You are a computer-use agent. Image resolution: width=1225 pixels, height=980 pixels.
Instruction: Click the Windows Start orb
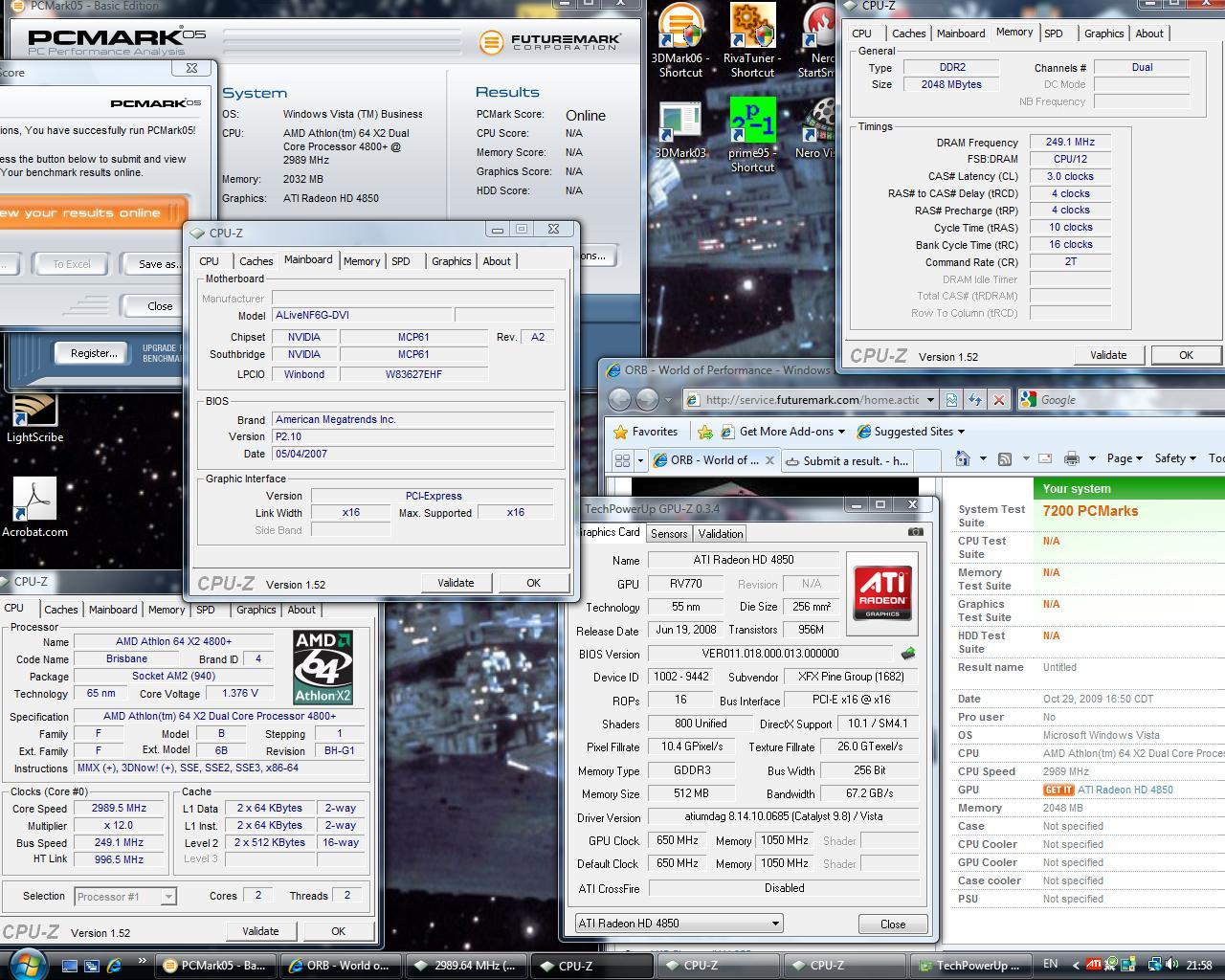(27, 963)
